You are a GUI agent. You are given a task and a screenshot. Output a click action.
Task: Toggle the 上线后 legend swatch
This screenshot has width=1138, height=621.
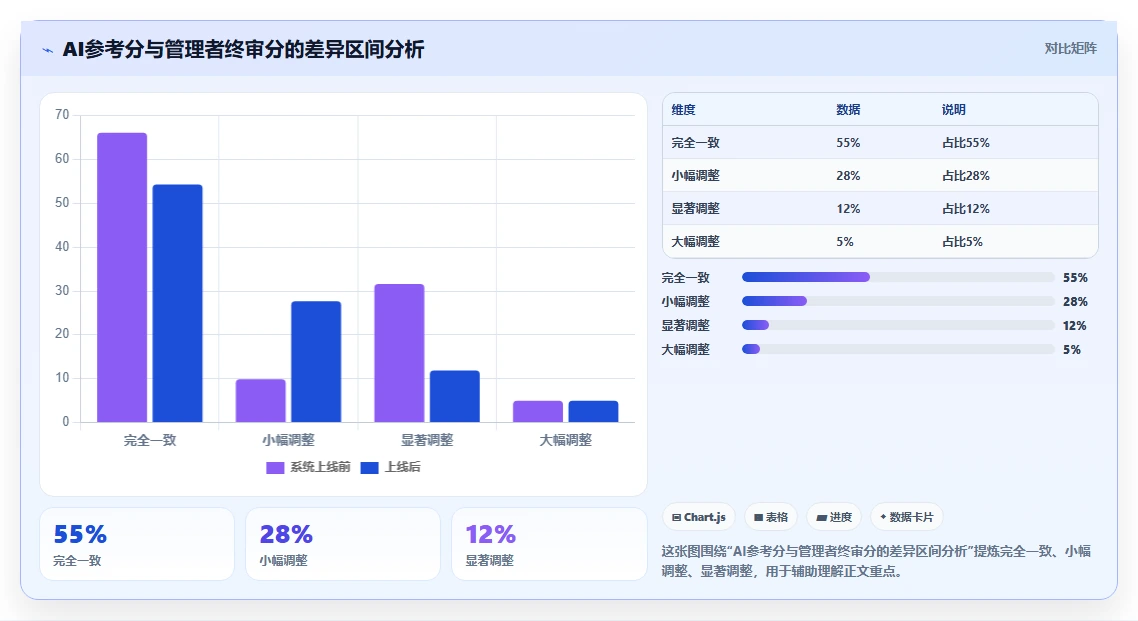click(x=369, y=467)
